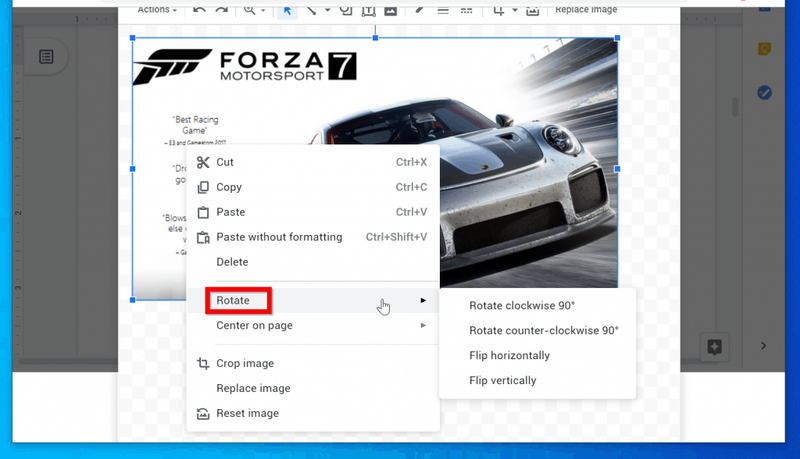Click the top-middle image resize handle
The image size is (800, 459).
click(x=376, y=38)
